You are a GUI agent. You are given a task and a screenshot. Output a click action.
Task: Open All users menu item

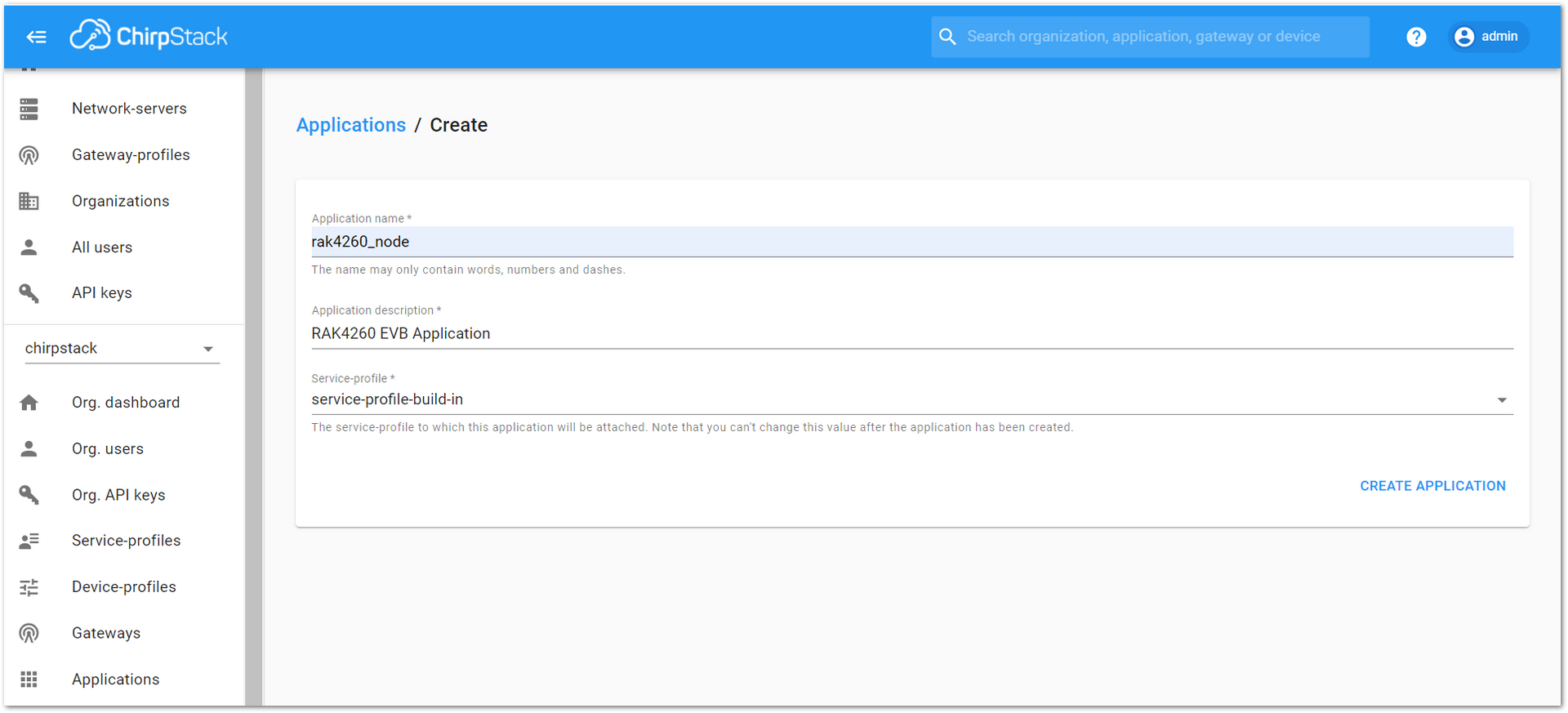coord(124,247)
